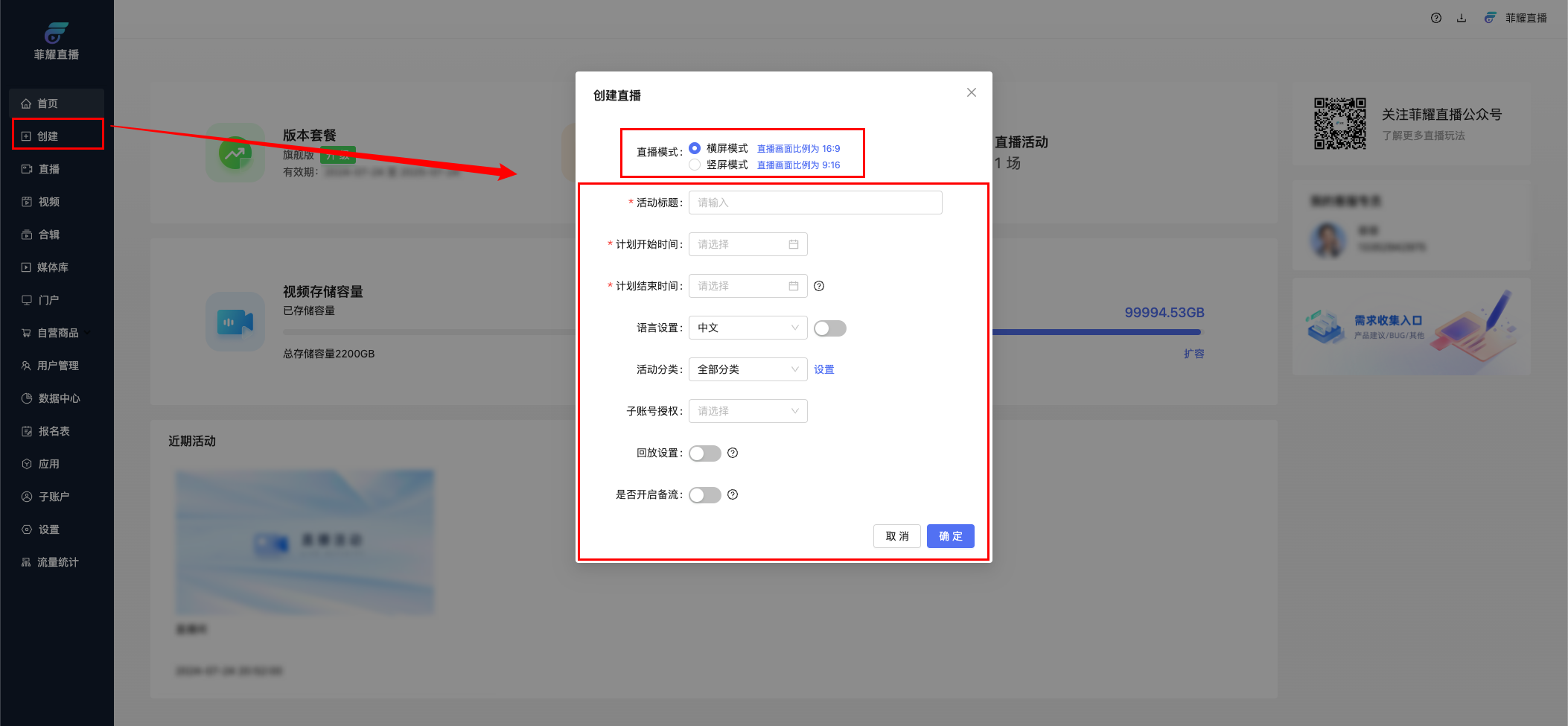This screenshot has height=726, width=1568.
Task: Click help icon beside replay settings toggle
Action: click(x=733, y=453)
